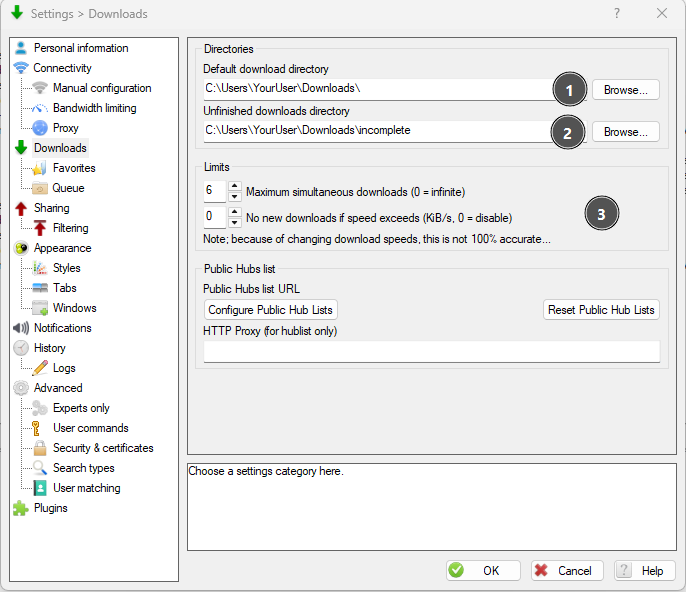
Task: Select Filtering under Sharing
Action: coord(70,228)
